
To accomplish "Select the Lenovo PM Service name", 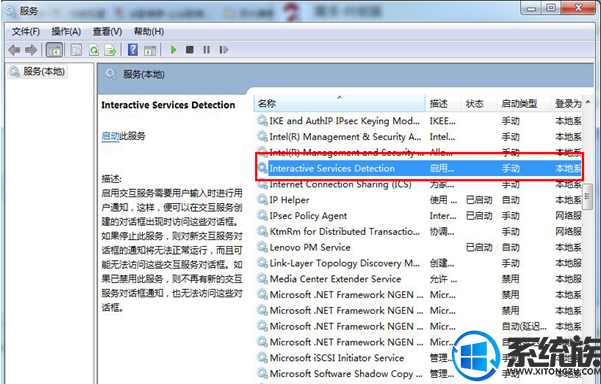I will 310,247.
